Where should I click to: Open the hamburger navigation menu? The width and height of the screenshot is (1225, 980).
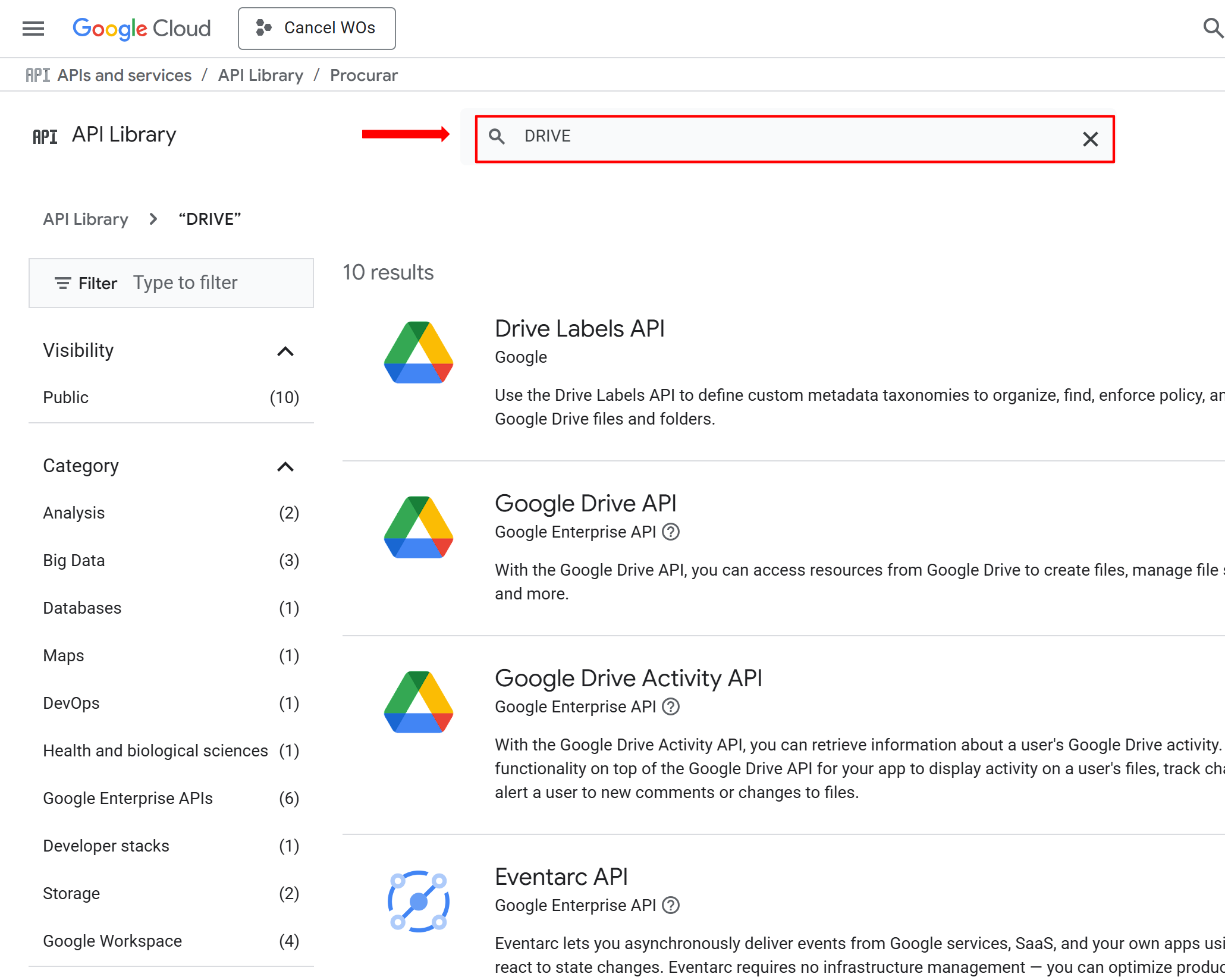pyautogui.click(x=33, y=29)
